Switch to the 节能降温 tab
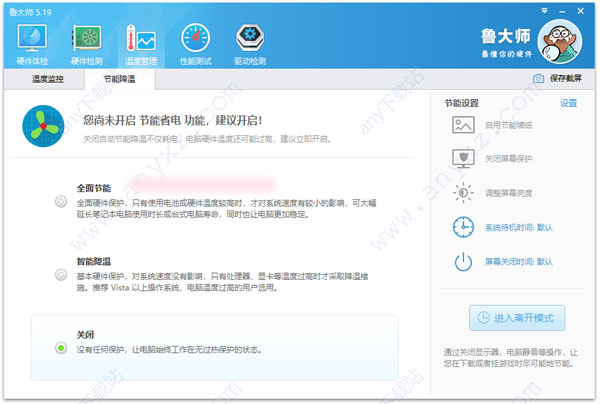The width and height of the screenshot is (600, 404). click(x=119, y=79)
